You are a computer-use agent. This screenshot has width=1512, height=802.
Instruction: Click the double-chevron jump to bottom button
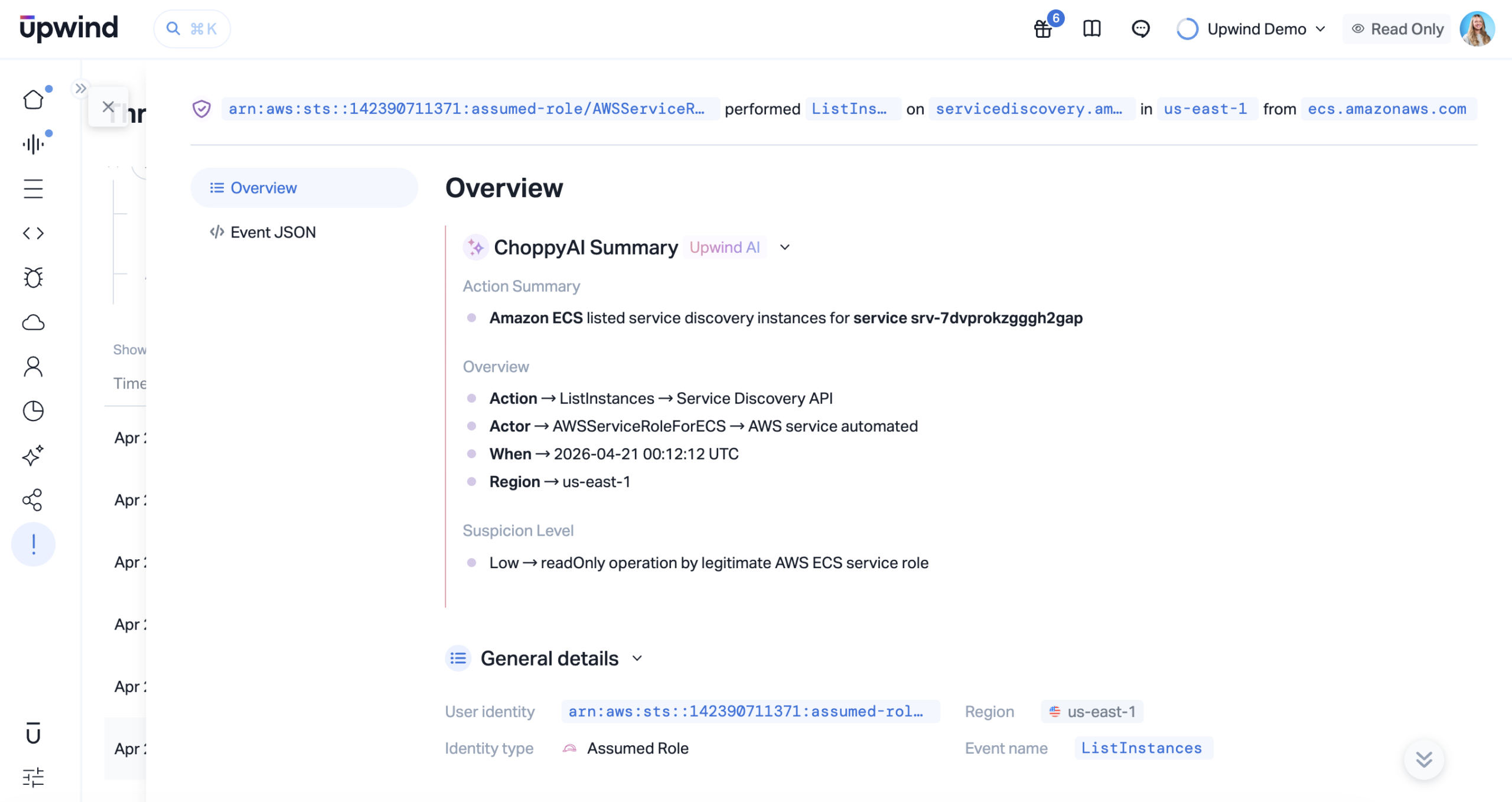coord(1423,759)
